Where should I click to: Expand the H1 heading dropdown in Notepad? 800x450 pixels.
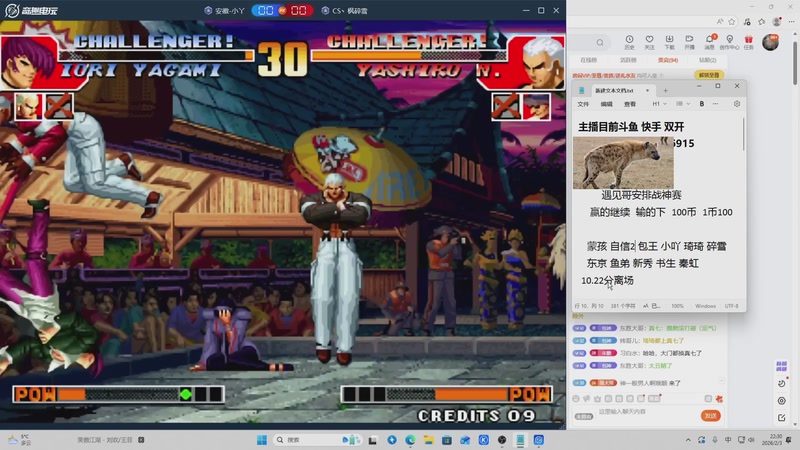pos(660,104)
